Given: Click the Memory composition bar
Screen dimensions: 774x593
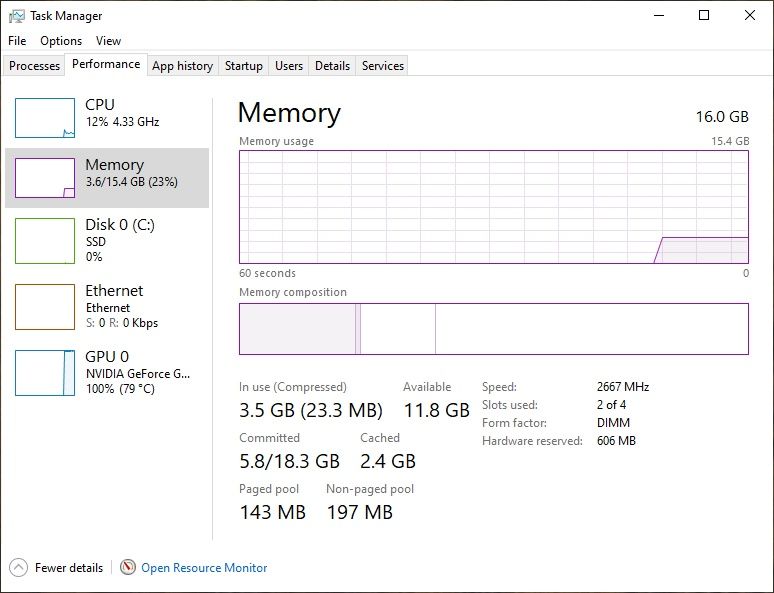Looking at the screenshot, I should pyautogui.click(x=493, y=329).
